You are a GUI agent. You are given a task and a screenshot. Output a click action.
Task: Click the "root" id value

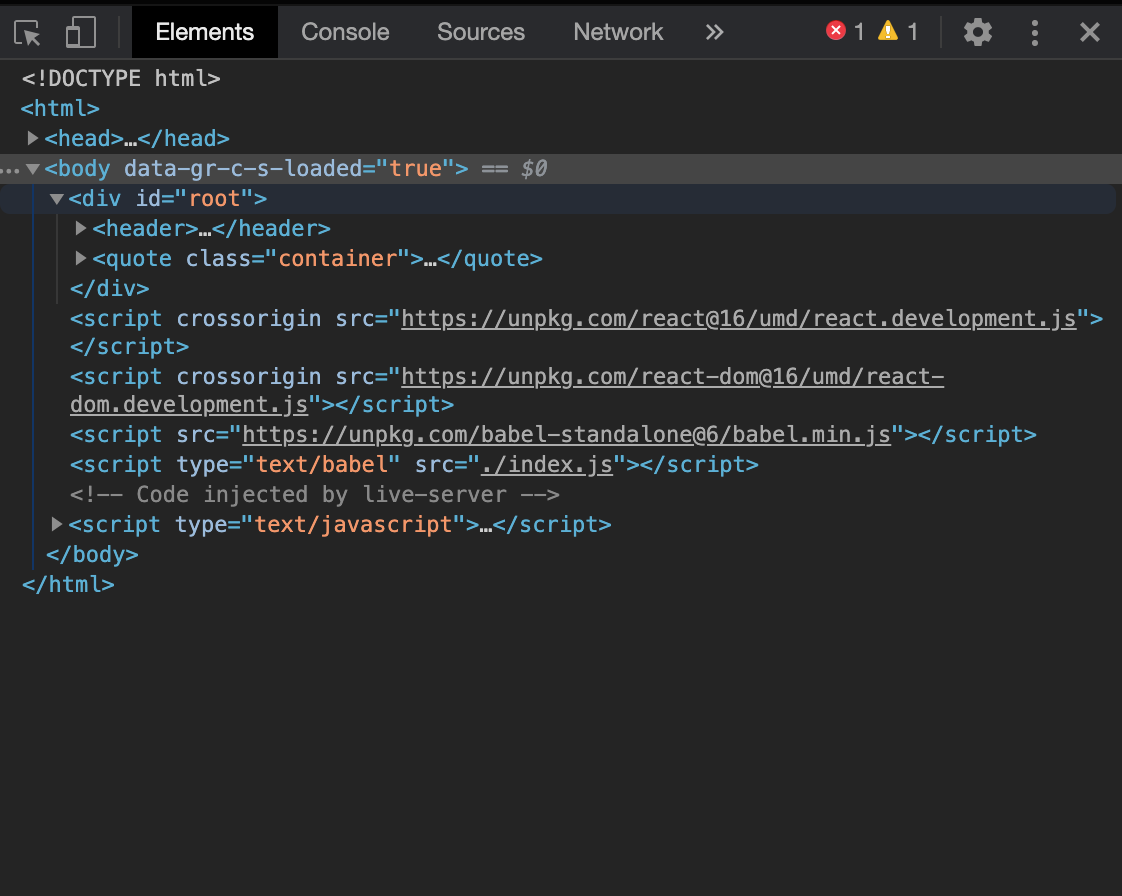tap(214, 198)
